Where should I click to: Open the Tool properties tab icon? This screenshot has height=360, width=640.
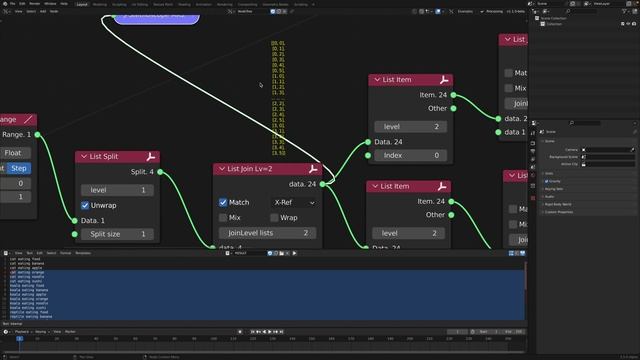(x=533, y=133)
